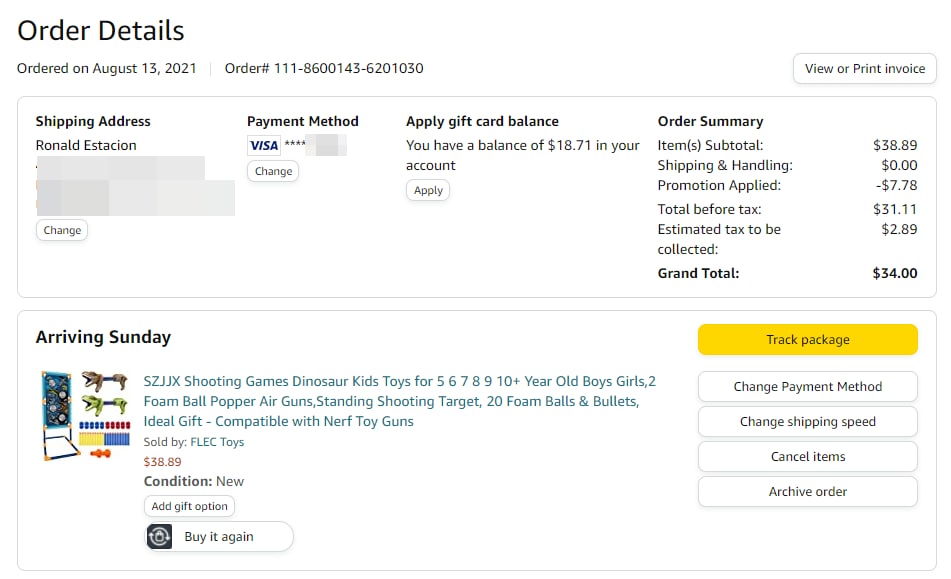
Task: Click View or Print invoice
Action: [x=864, y=69]
